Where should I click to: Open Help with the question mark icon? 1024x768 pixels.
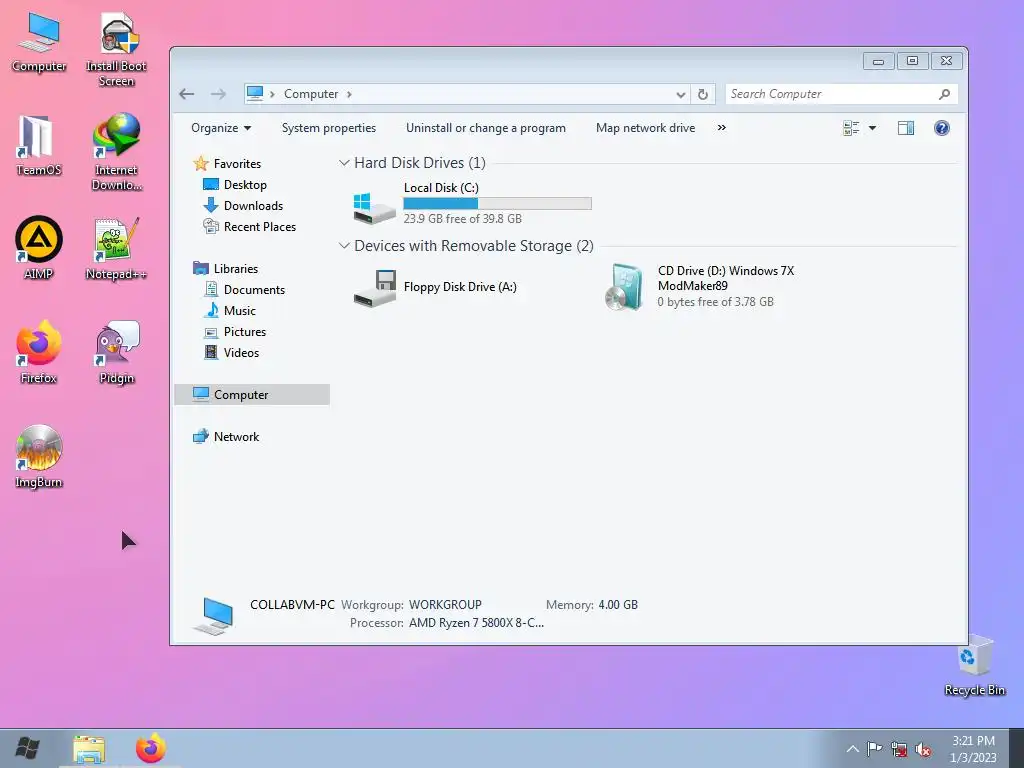pos(941,128)
